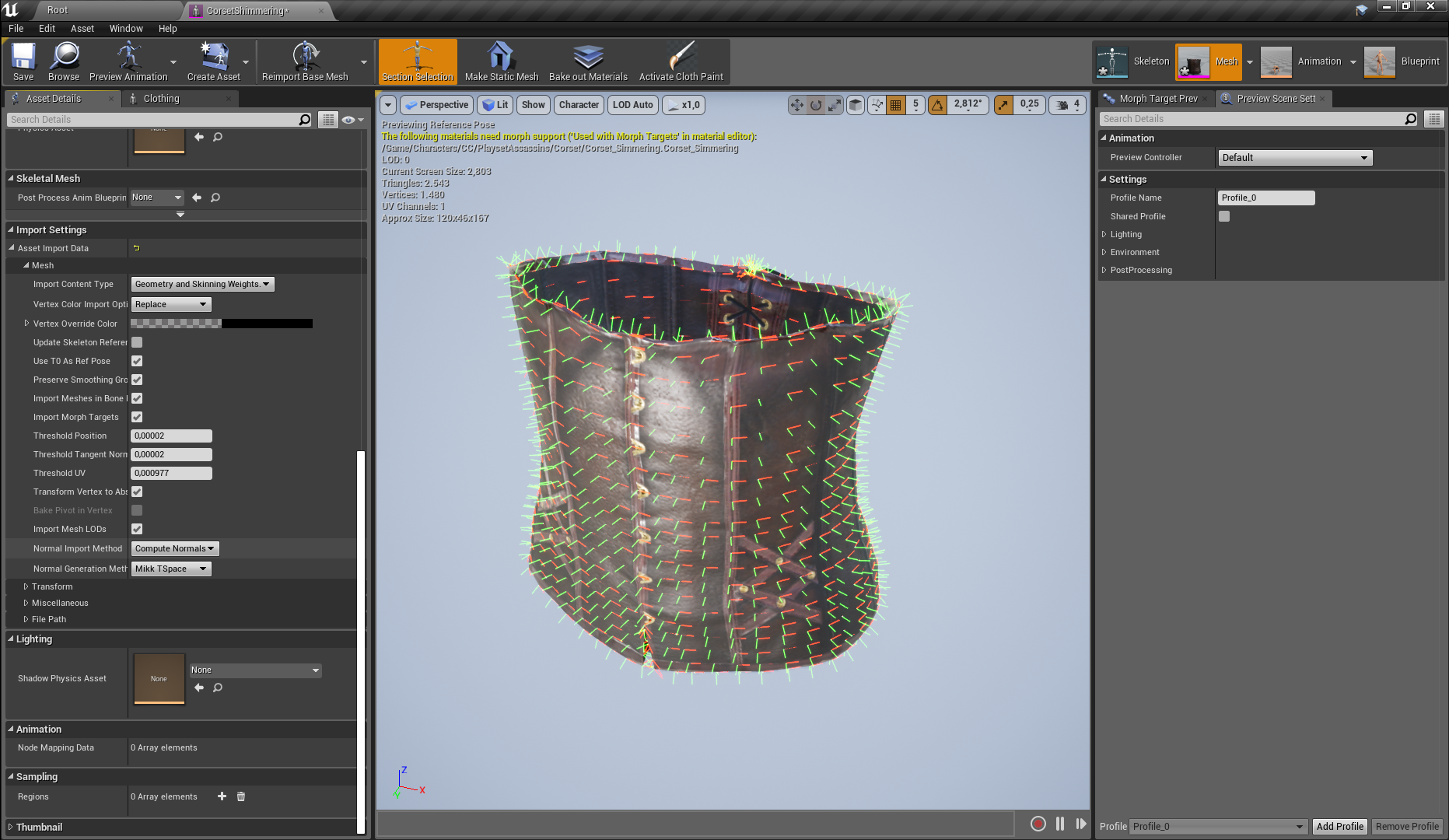Click the Reimport Base Mesh icon
Viewport: 1449px width, 840px height.
pyautogui.click(x=305, y=61)
